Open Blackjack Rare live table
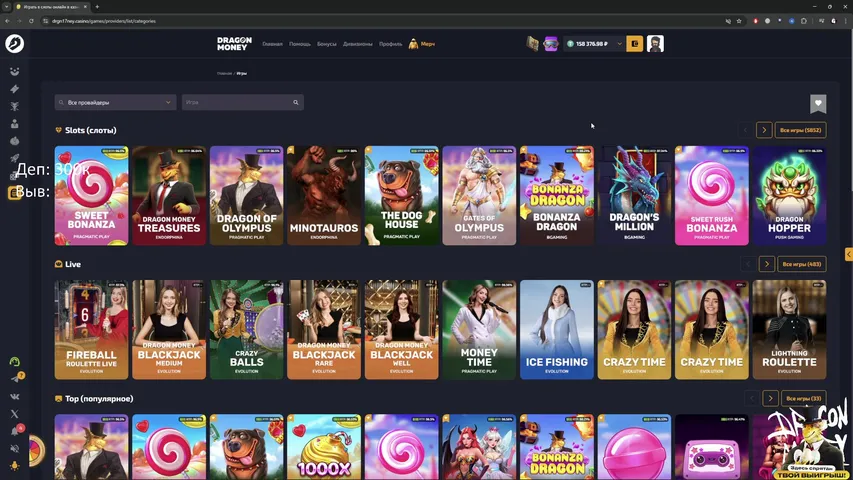853x480 pixels. (324, 330)
